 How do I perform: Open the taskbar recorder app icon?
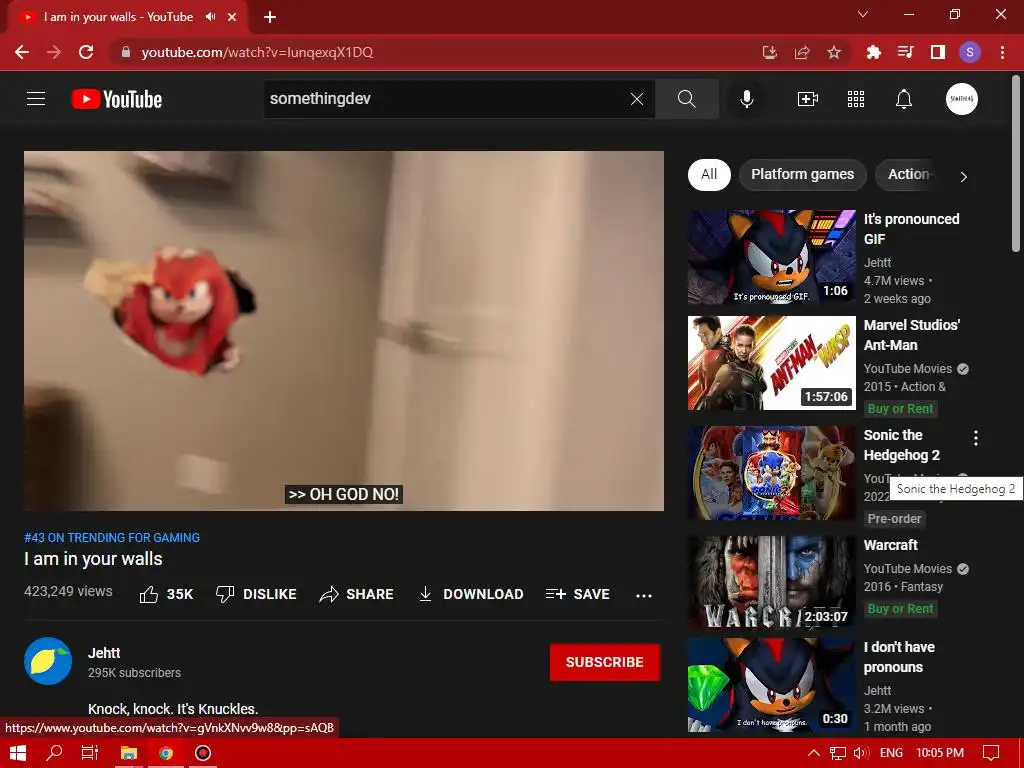point(203,753)
